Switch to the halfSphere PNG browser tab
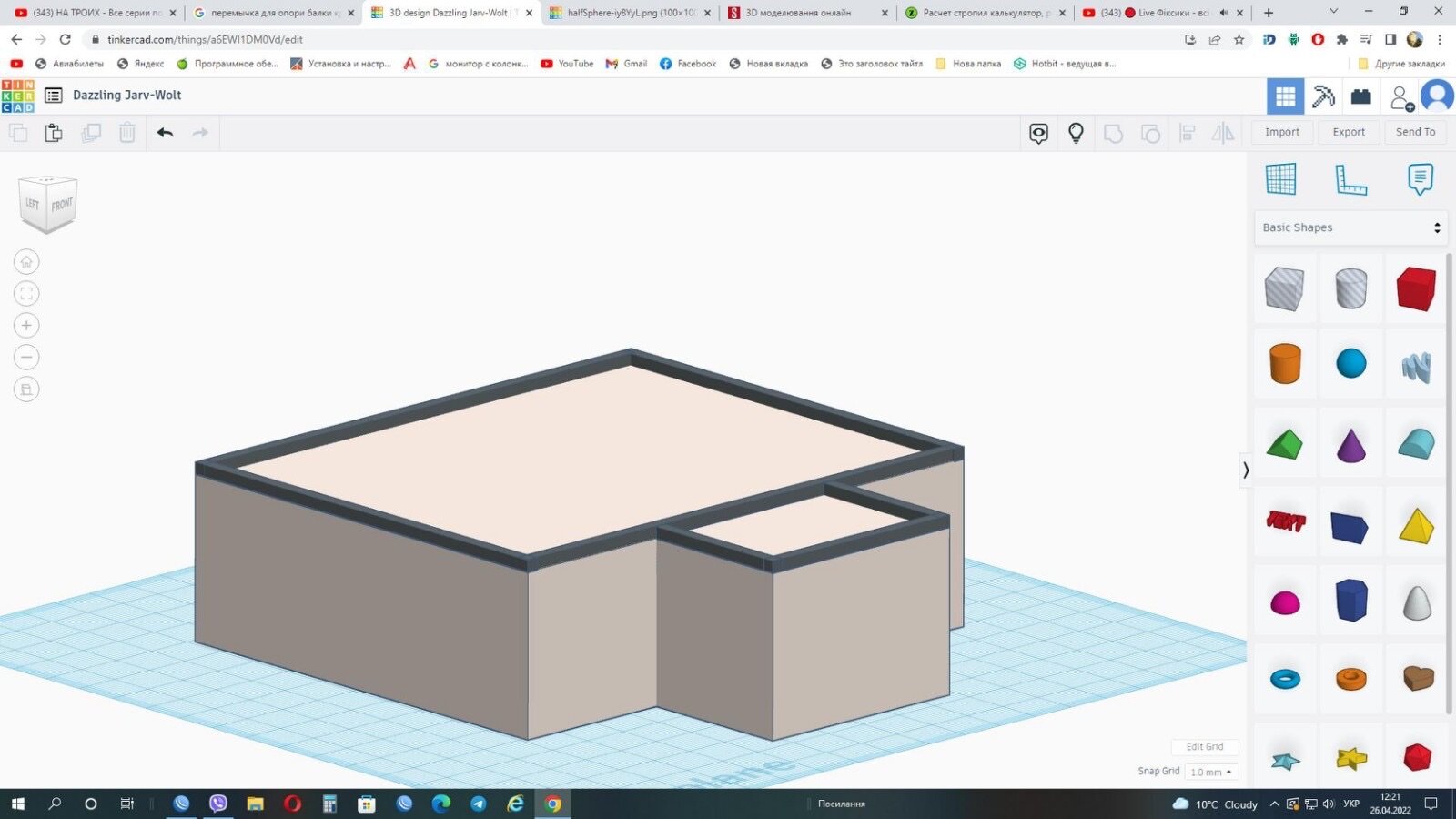 tap(630, 13)
